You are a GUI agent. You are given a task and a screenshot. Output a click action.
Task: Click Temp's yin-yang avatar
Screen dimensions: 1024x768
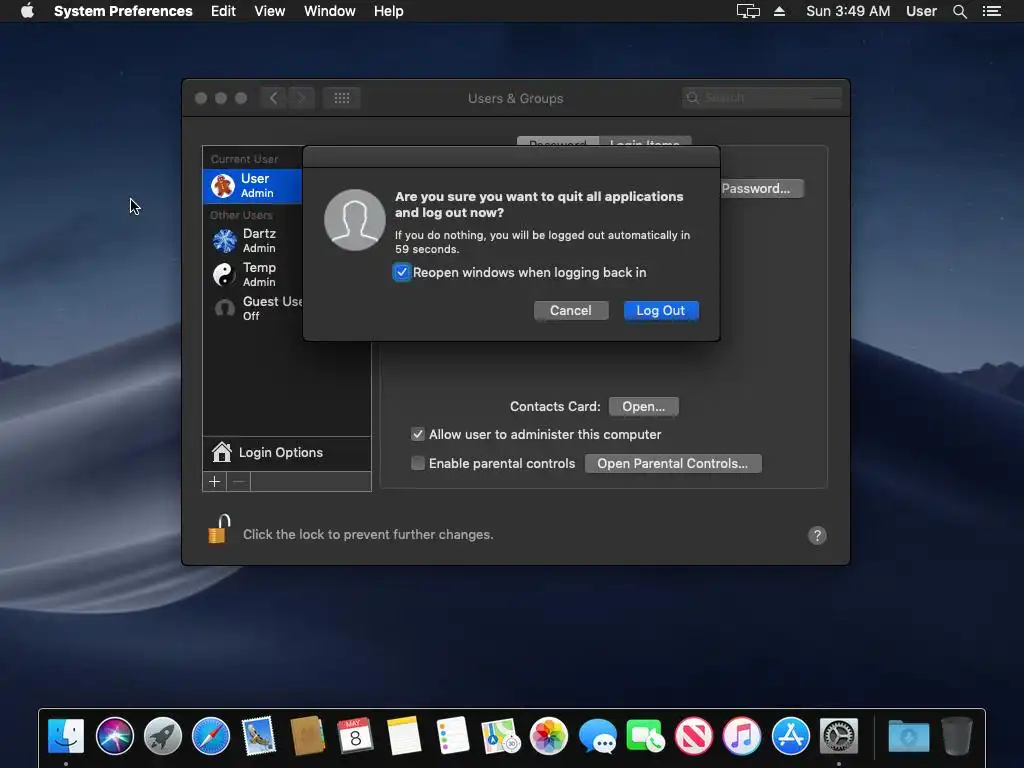(224, 274)
